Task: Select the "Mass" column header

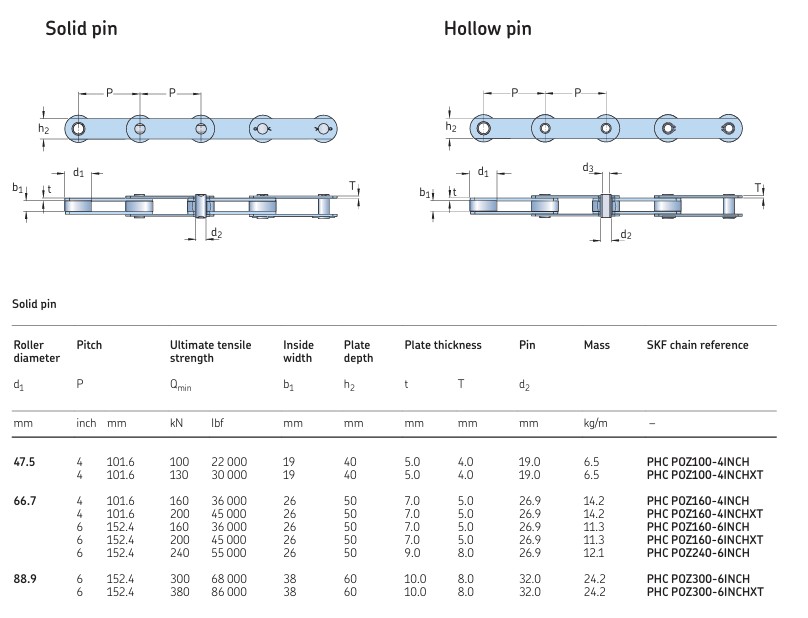Action: (x=596, y=345)
